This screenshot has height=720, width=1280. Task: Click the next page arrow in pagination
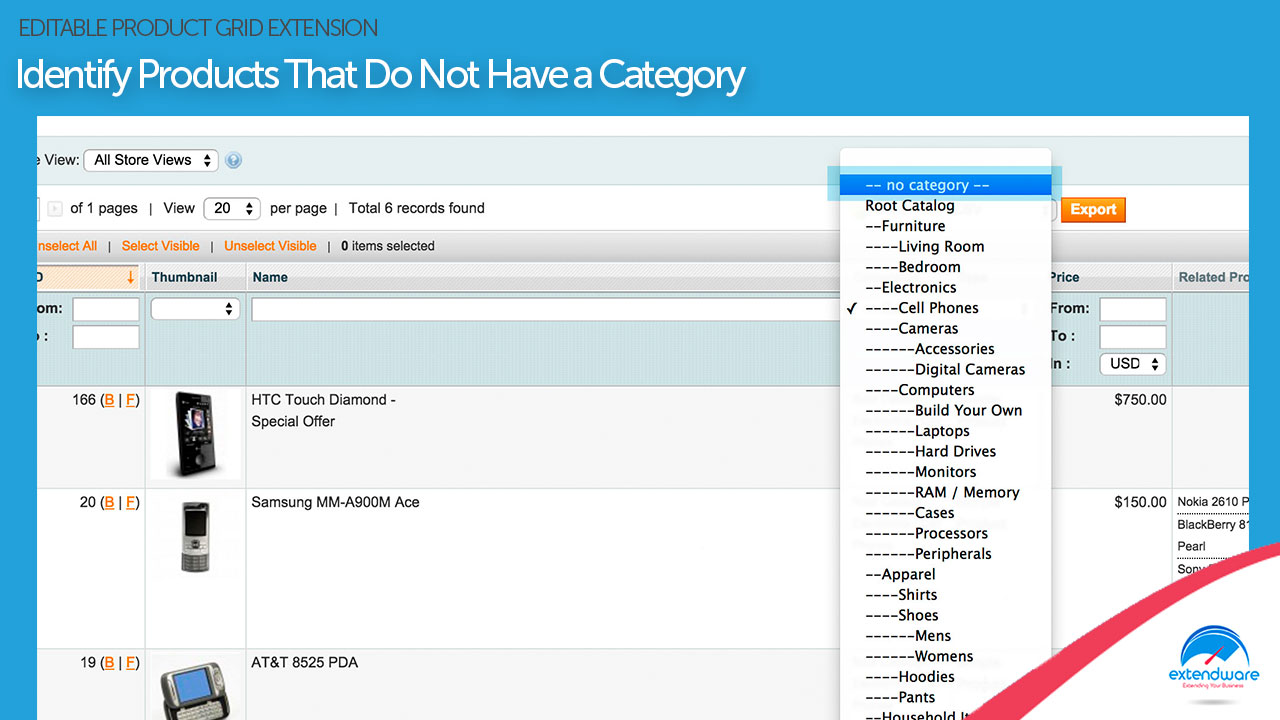[55, 208]
